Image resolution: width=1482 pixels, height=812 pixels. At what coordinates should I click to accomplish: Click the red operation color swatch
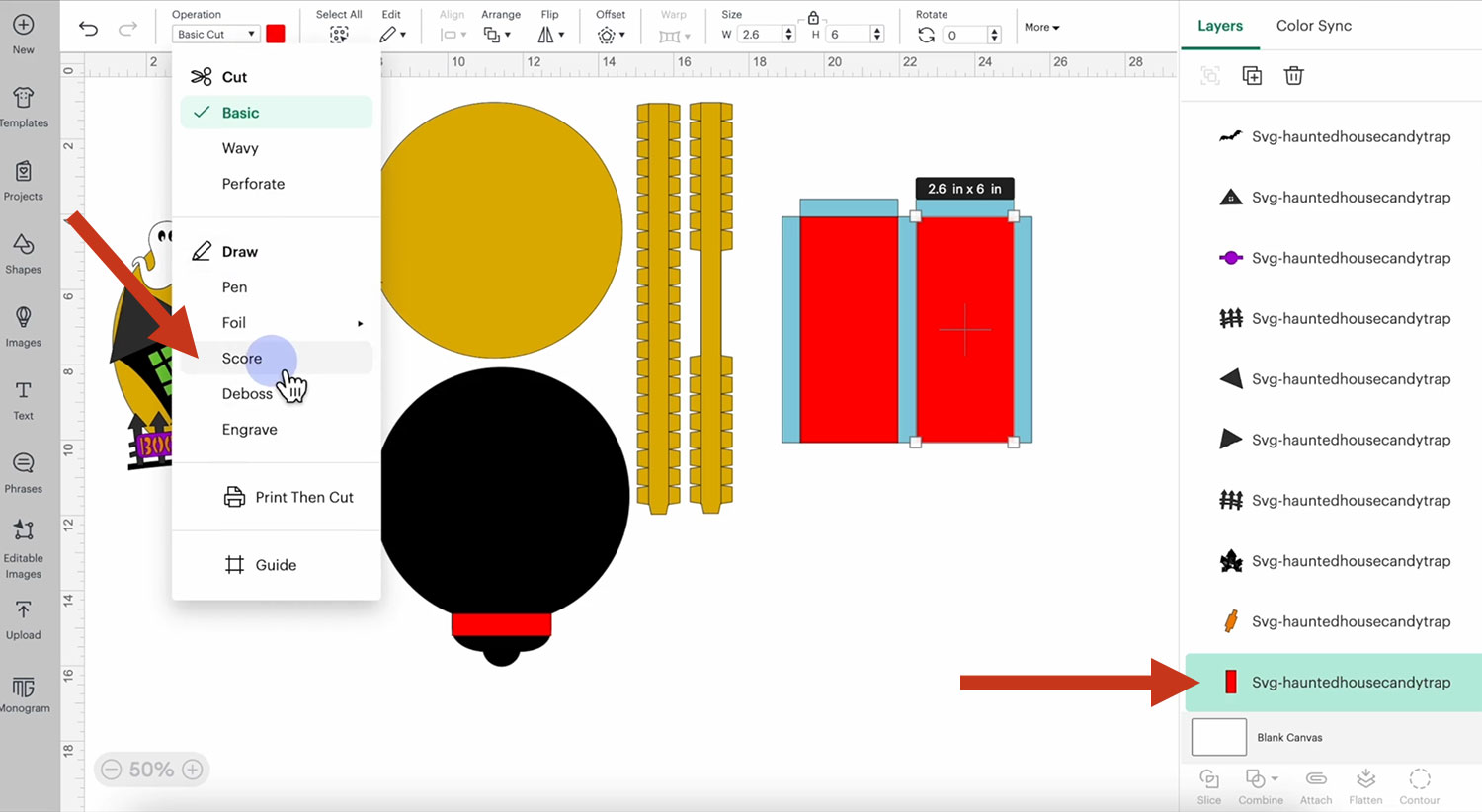(x=276, y=34)
